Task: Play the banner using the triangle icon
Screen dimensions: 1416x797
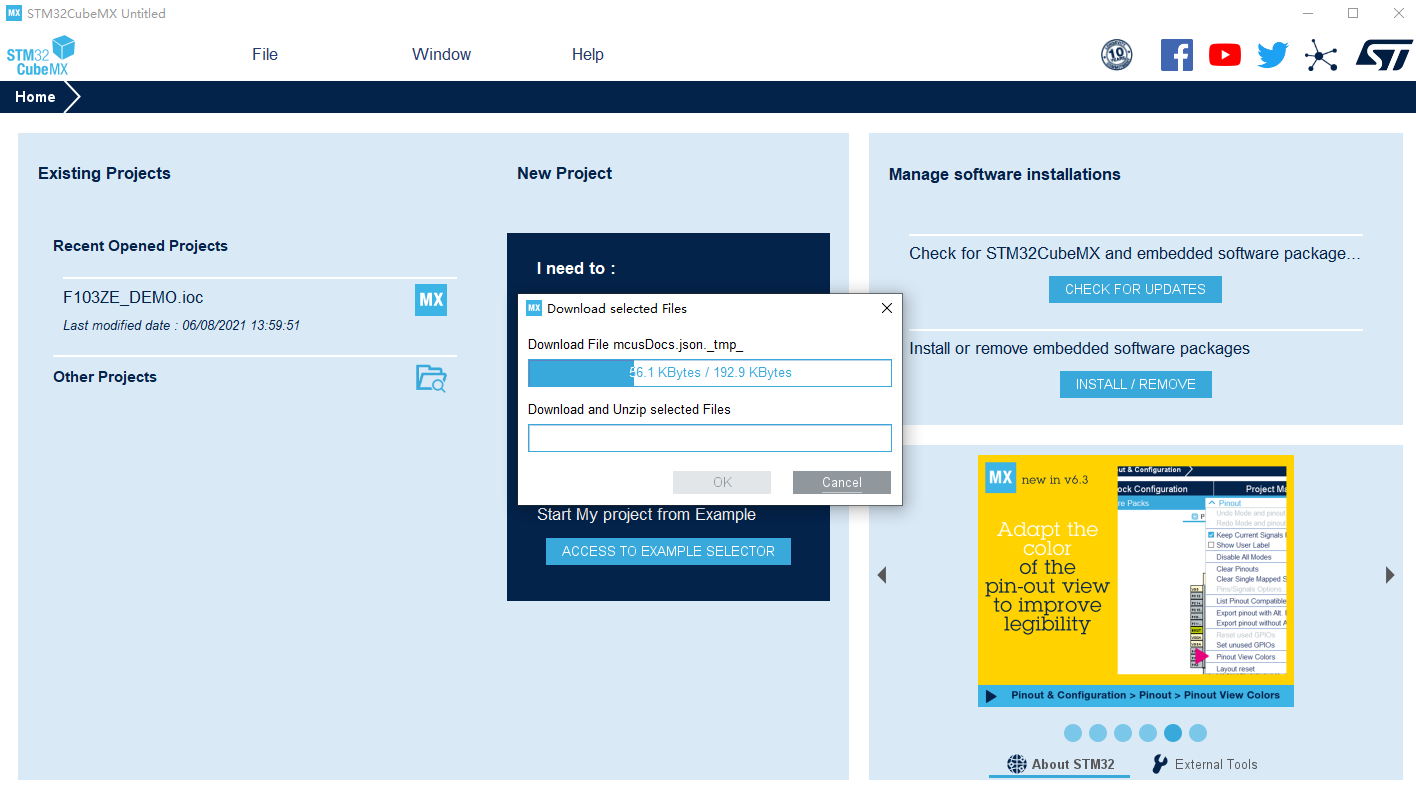Action: (991, 696)
